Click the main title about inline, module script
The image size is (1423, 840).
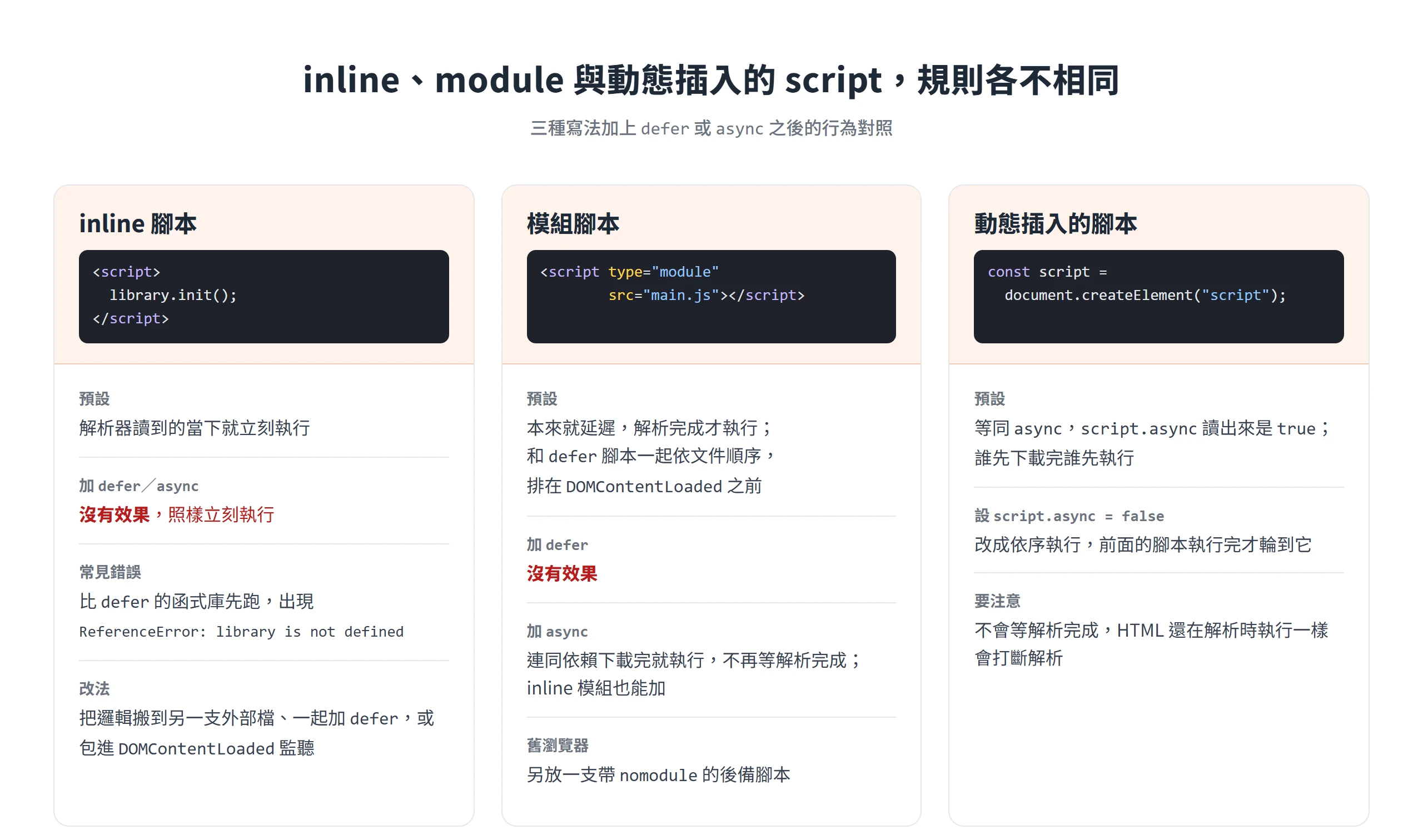711,80
